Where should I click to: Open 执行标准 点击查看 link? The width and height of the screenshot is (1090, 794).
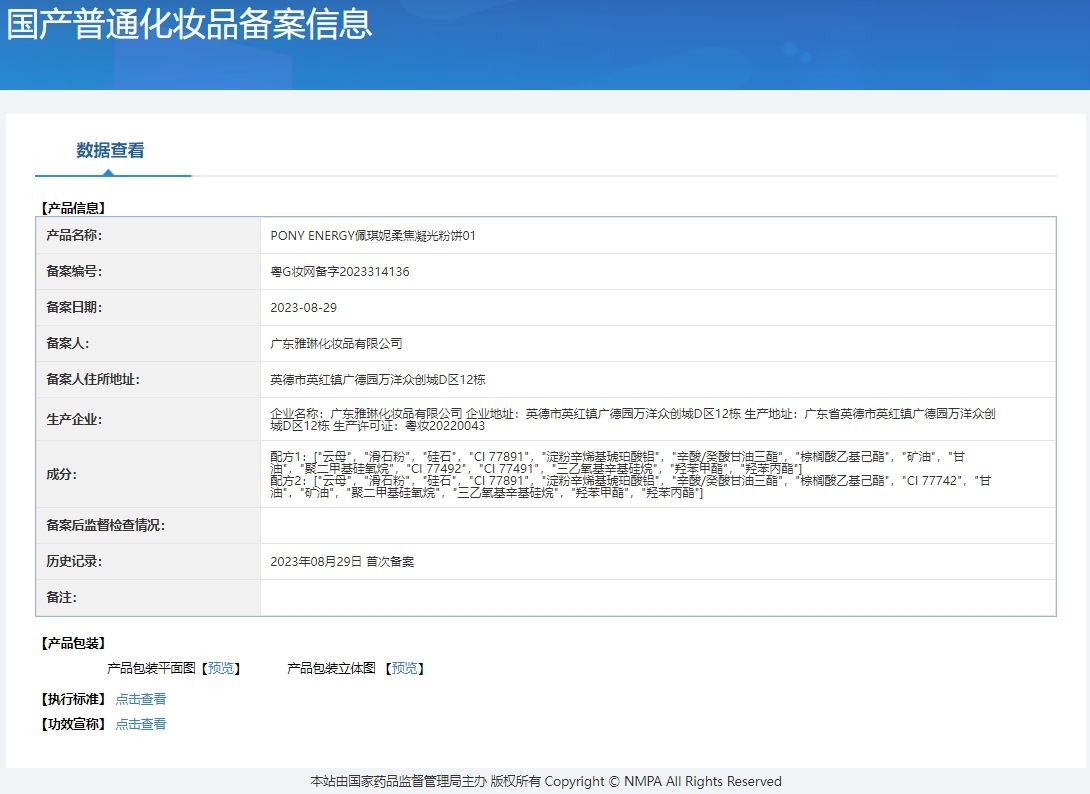click(x=141, y=699)
